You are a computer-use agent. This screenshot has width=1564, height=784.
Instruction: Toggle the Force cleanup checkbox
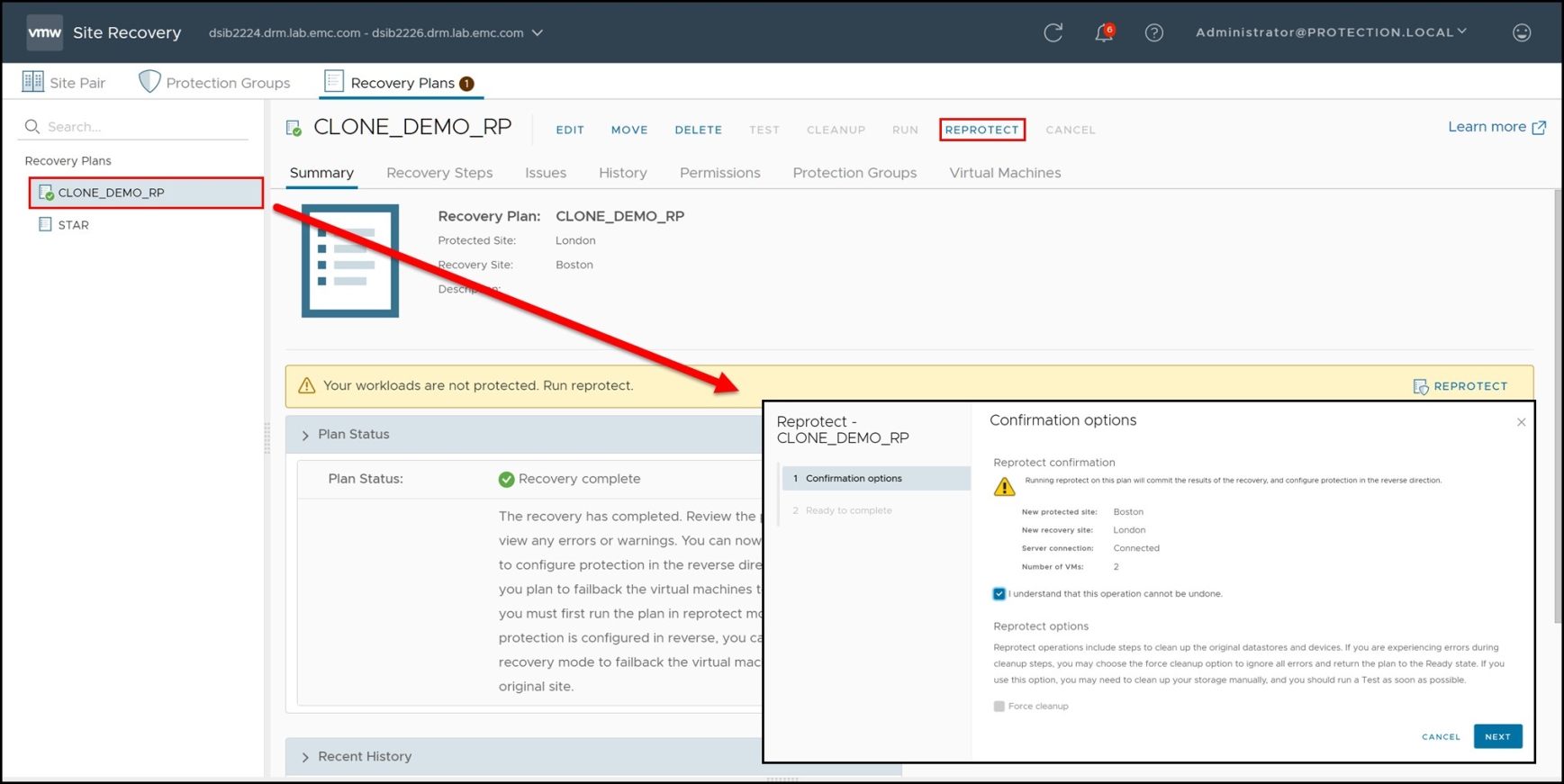point(999,706)
